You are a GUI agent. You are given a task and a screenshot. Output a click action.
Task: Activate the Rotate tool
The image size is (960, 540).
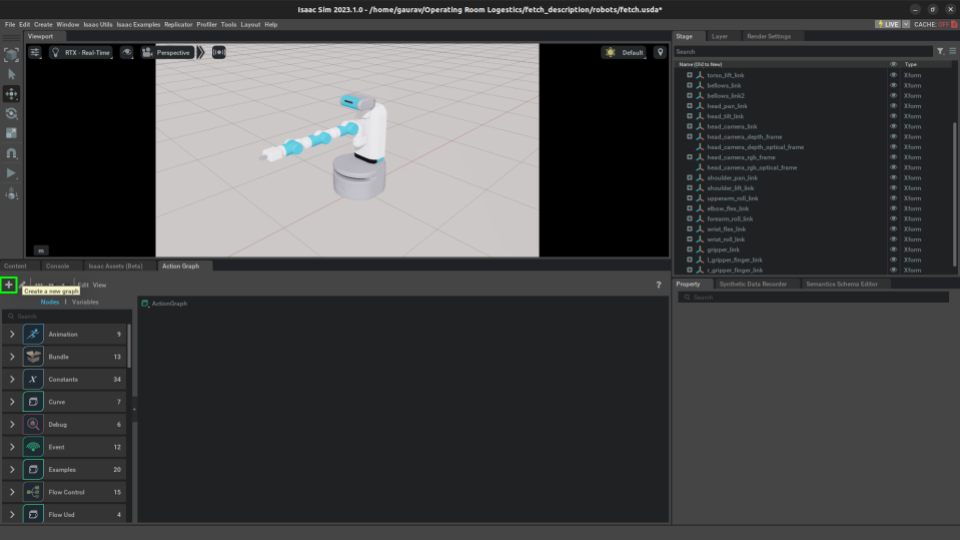click(x=12, y=114)
